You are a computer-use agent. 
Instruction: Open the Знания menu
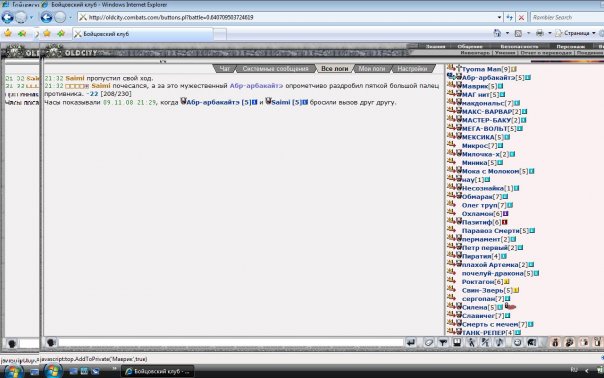coord(435,46)
